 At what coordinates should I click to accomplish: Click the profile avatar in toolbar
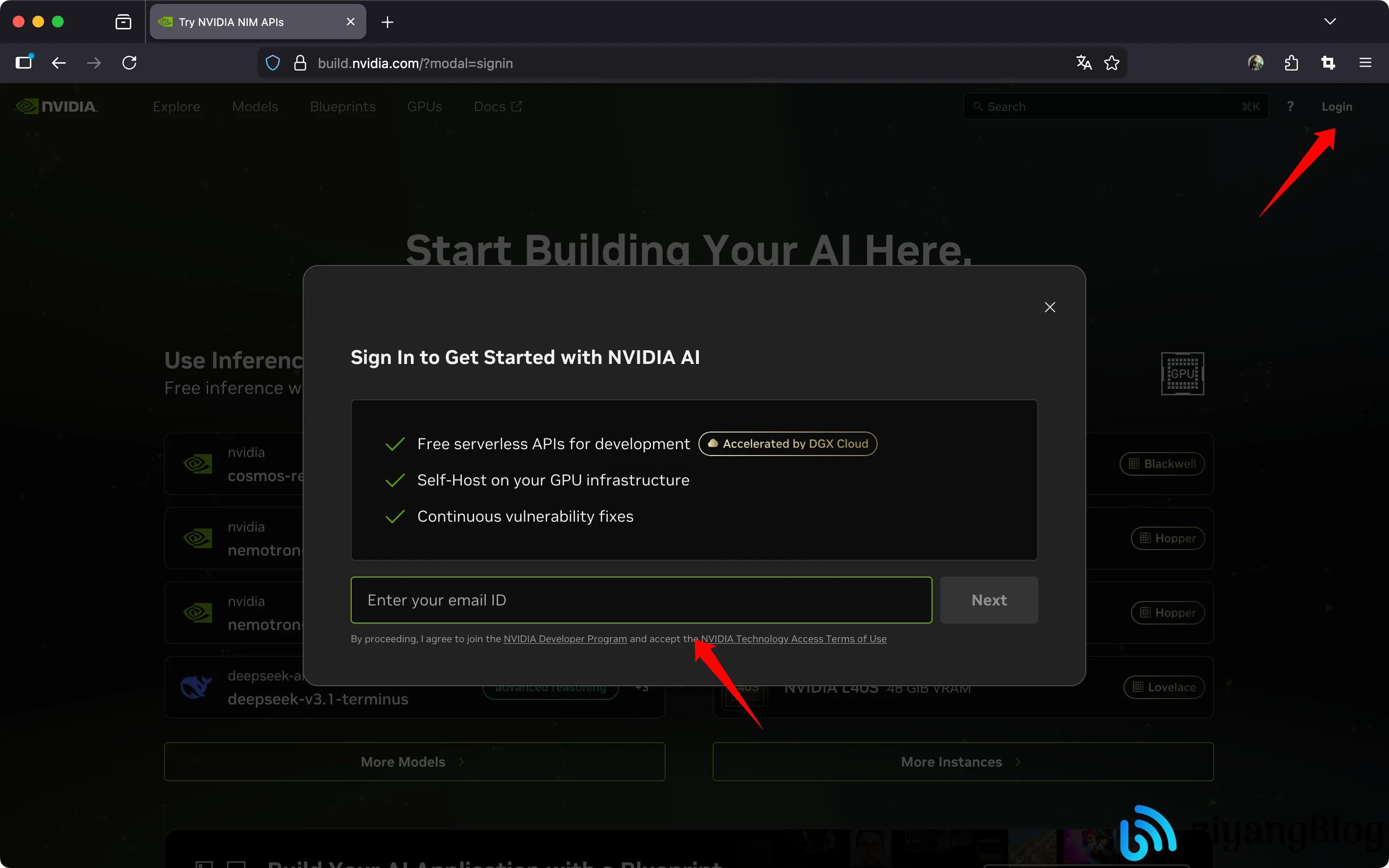(1255, 63)
